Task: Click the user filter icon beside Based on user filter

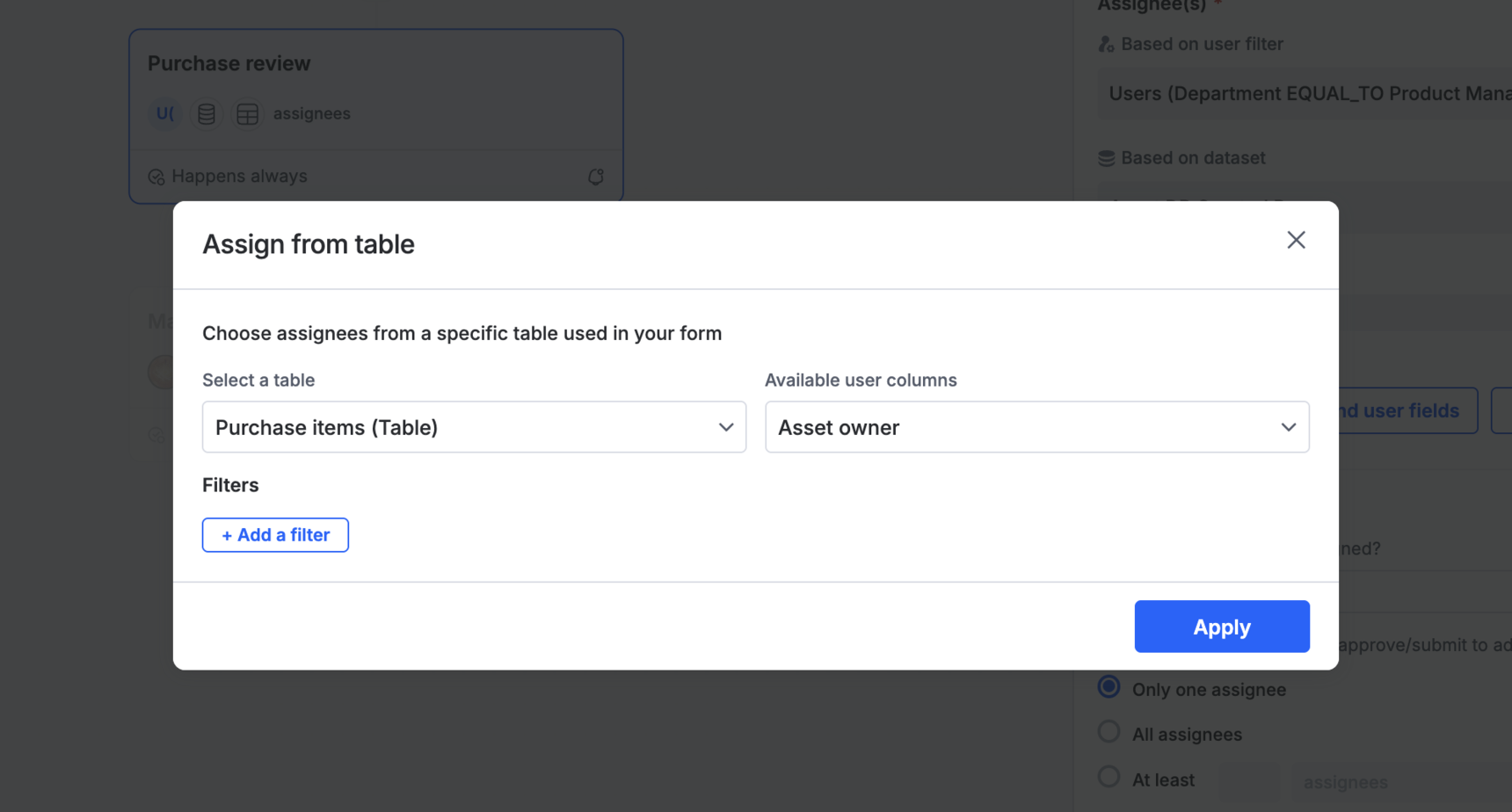Action: [1106, 44]
